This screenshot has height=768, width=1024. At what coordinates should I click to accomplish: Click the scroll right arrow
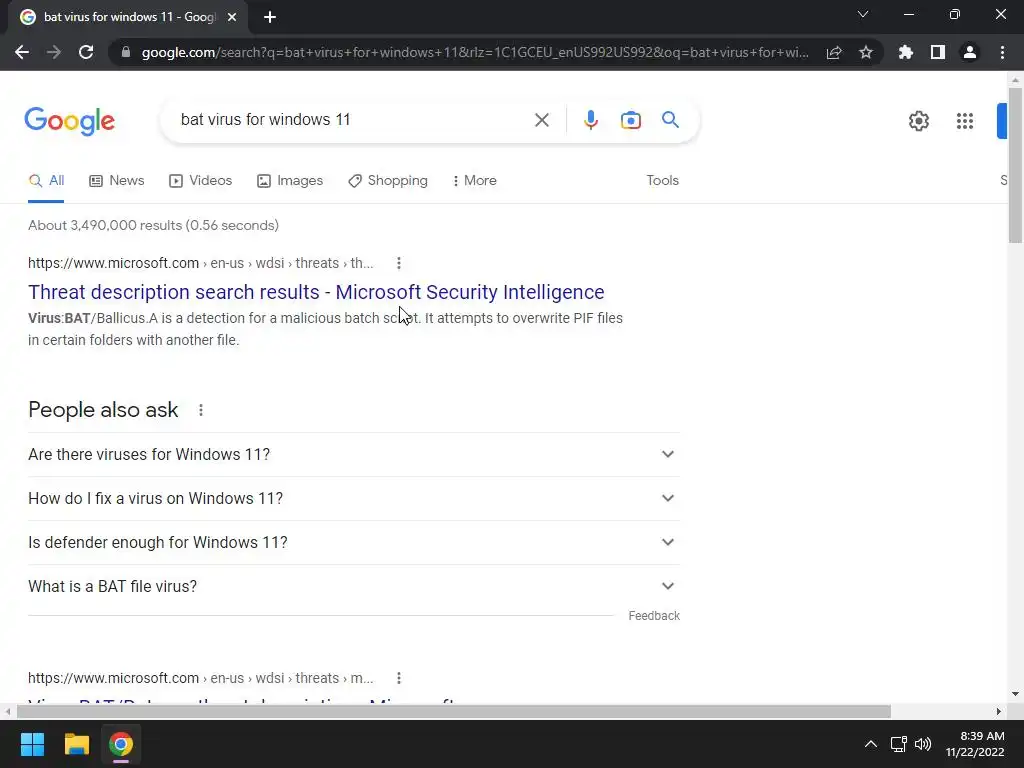[x=999, y=711]
